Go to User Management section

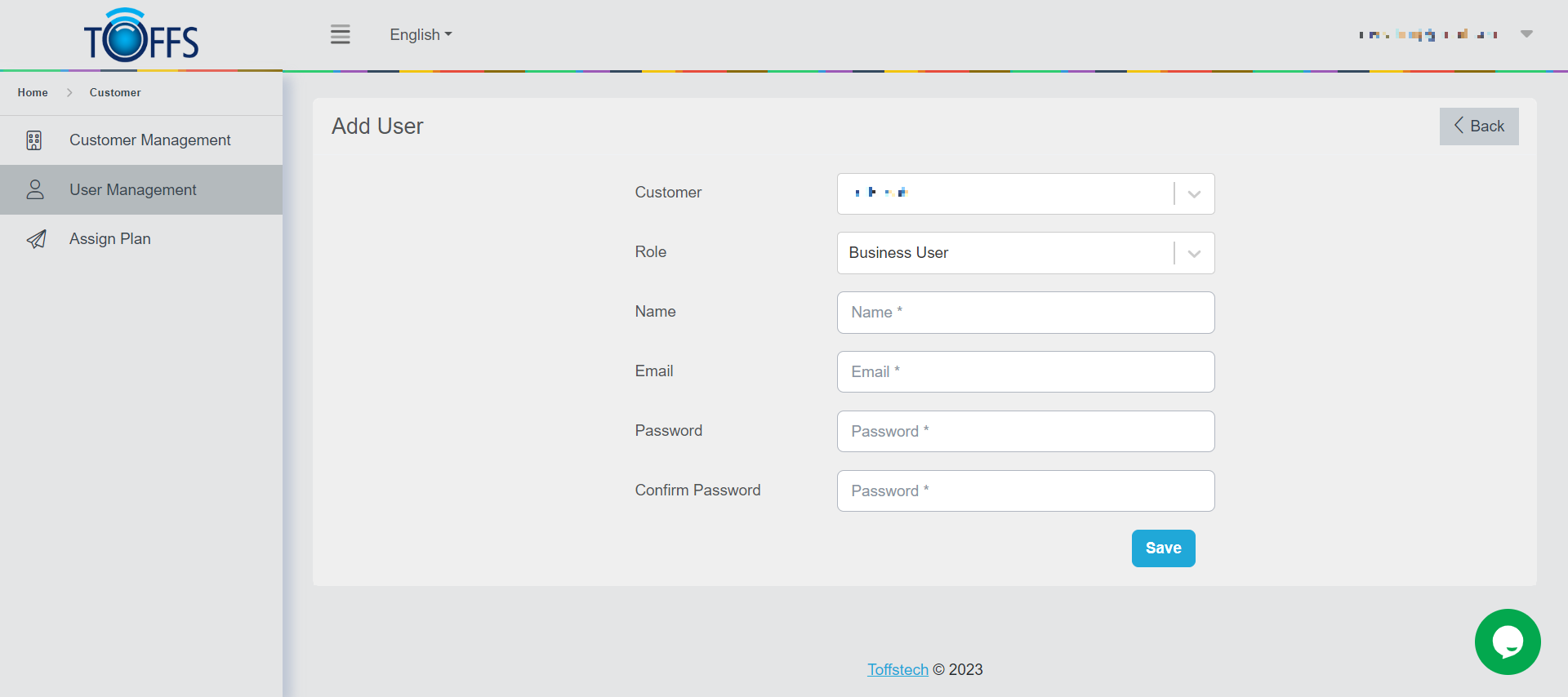pyautogui.click(x=133, y=190)
